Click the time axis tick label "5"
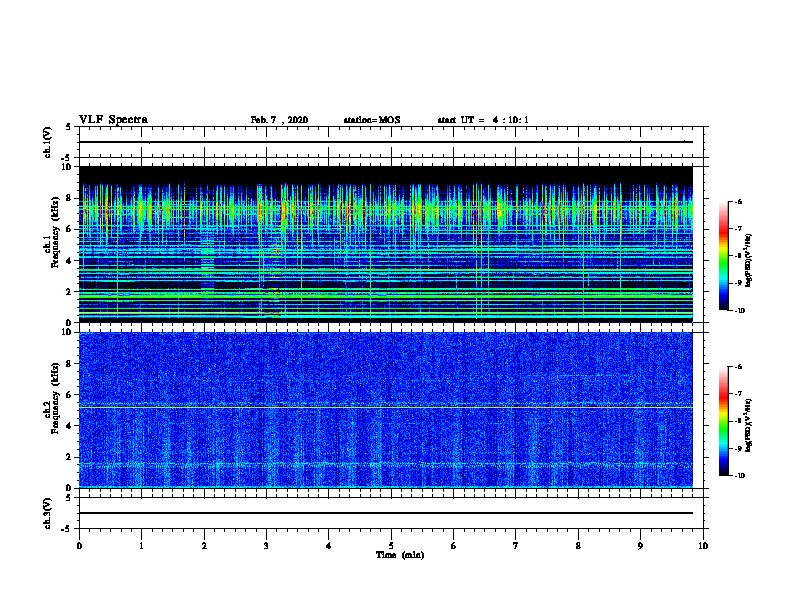 coord(391,546)
